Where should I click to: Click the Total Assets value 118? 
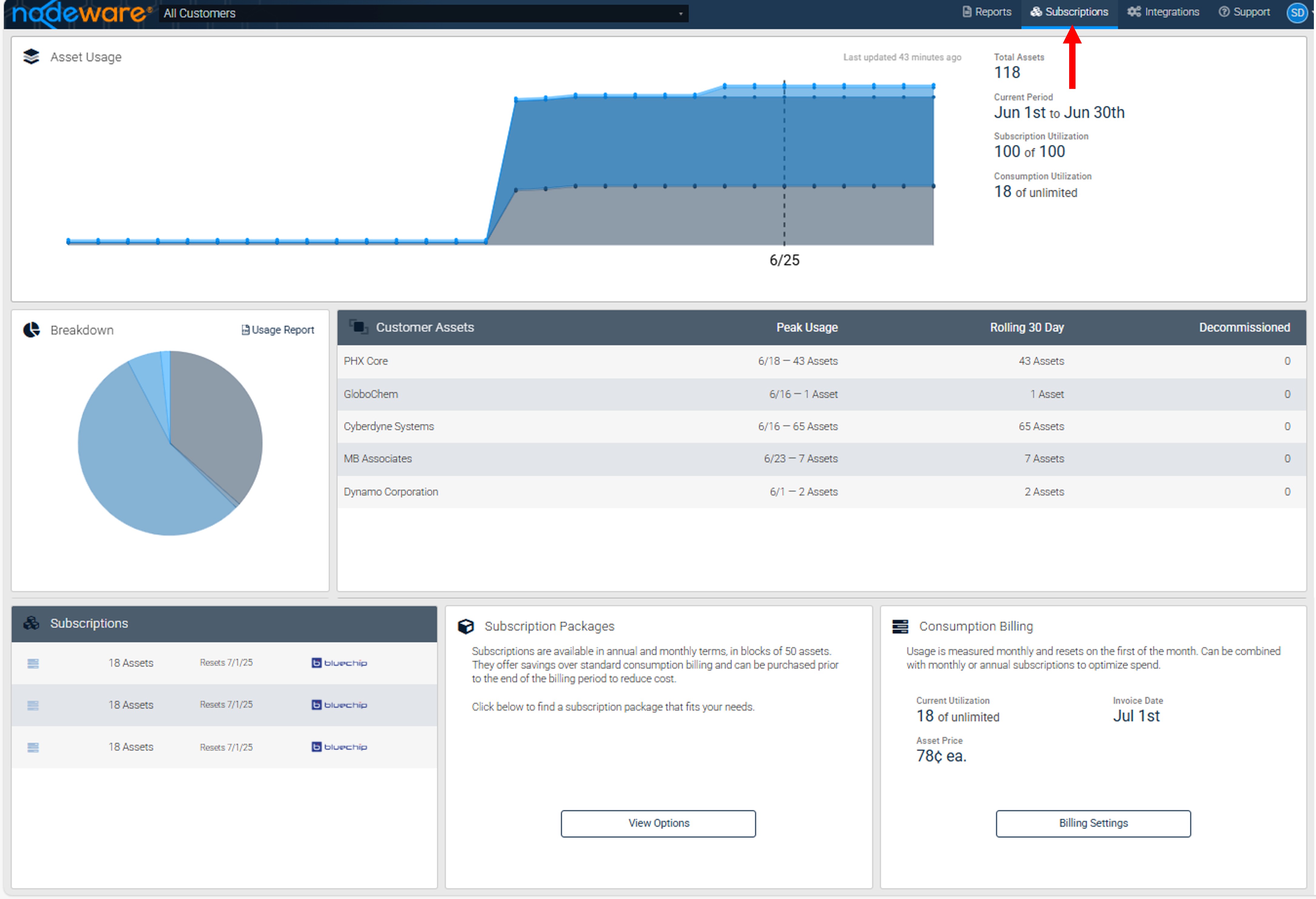pyautogui.click(x=1007, y=72)
